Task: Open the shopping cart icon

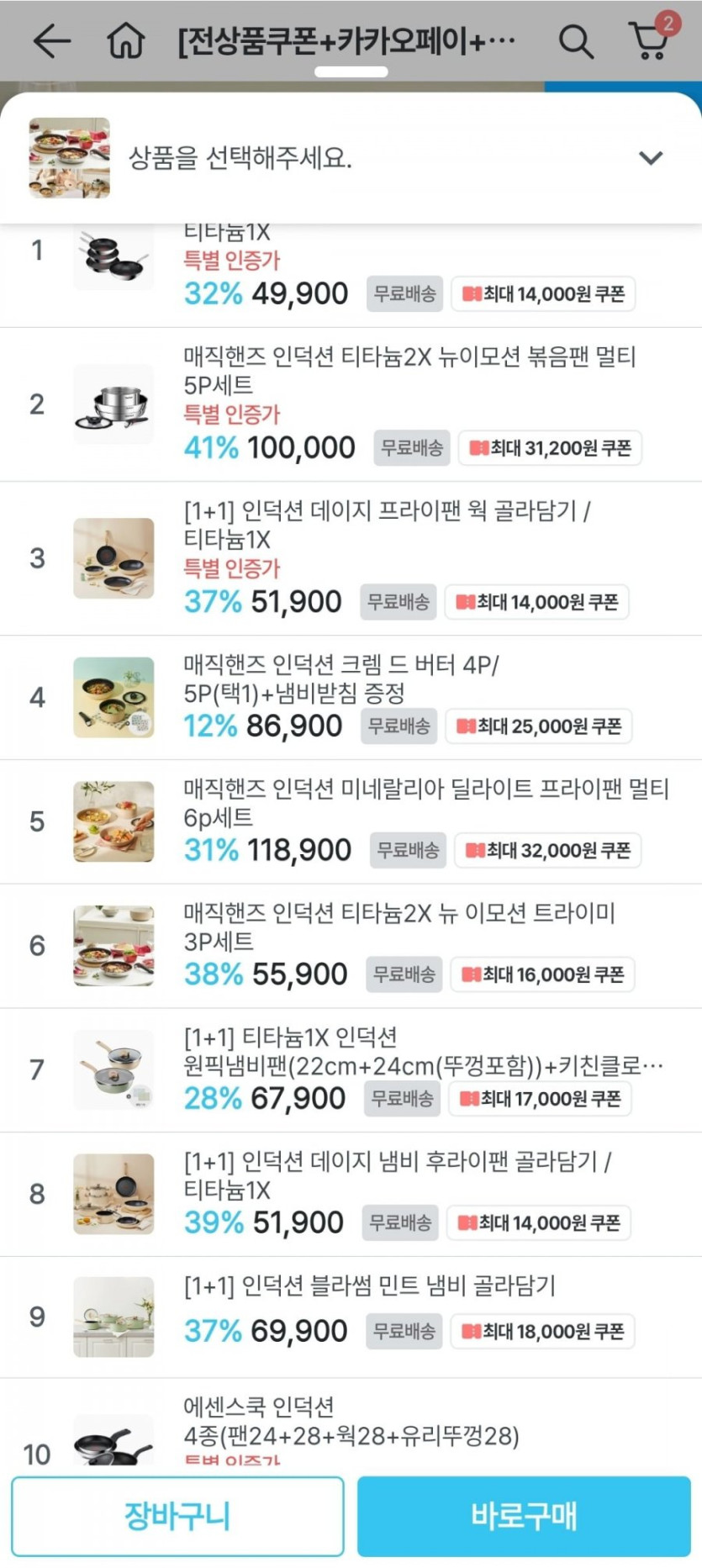Action: (650, 39)
